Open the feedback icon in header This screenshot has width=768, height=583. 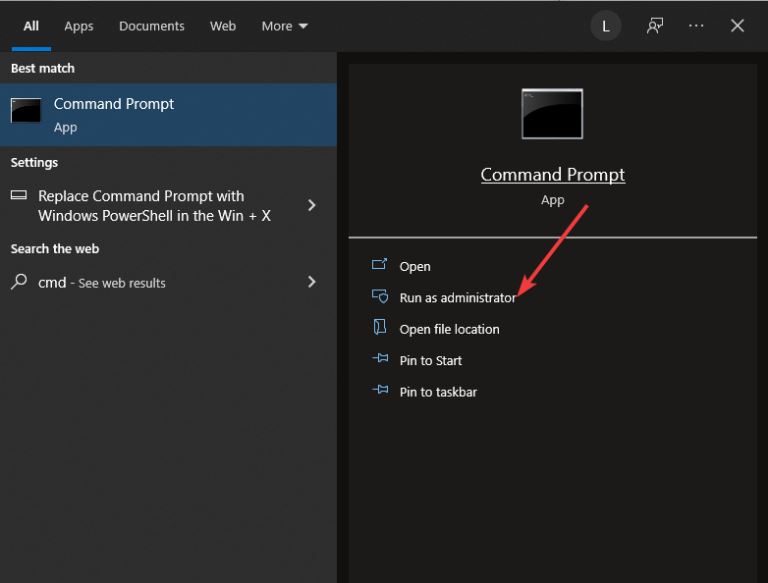pos(654,25)
